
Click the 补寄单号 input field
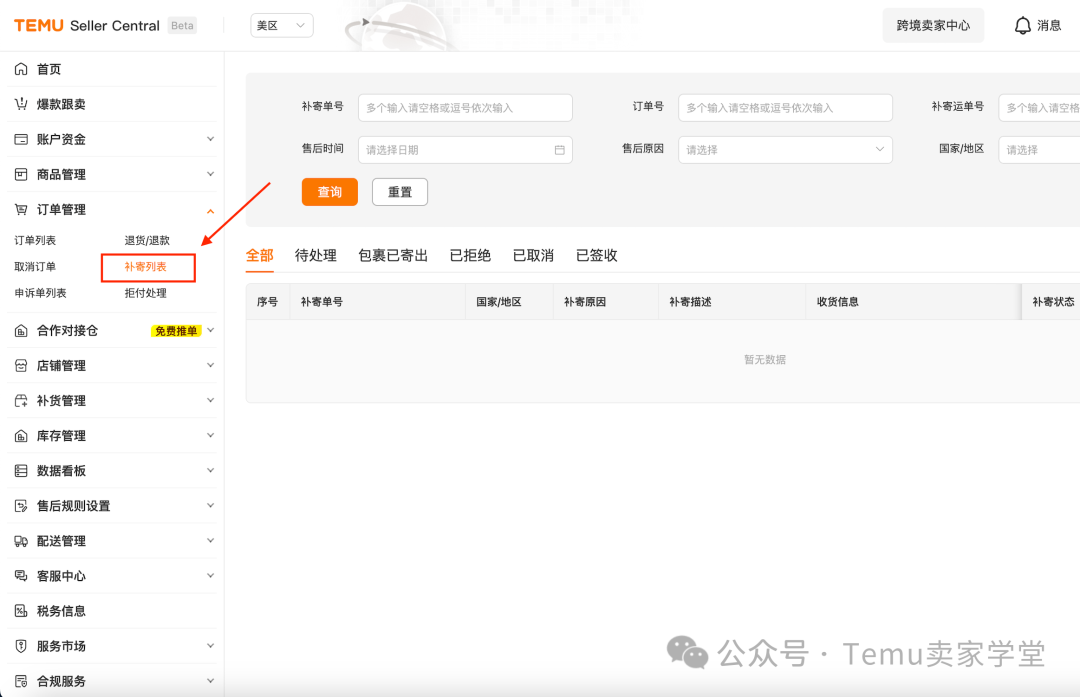(x=465, y=108)
